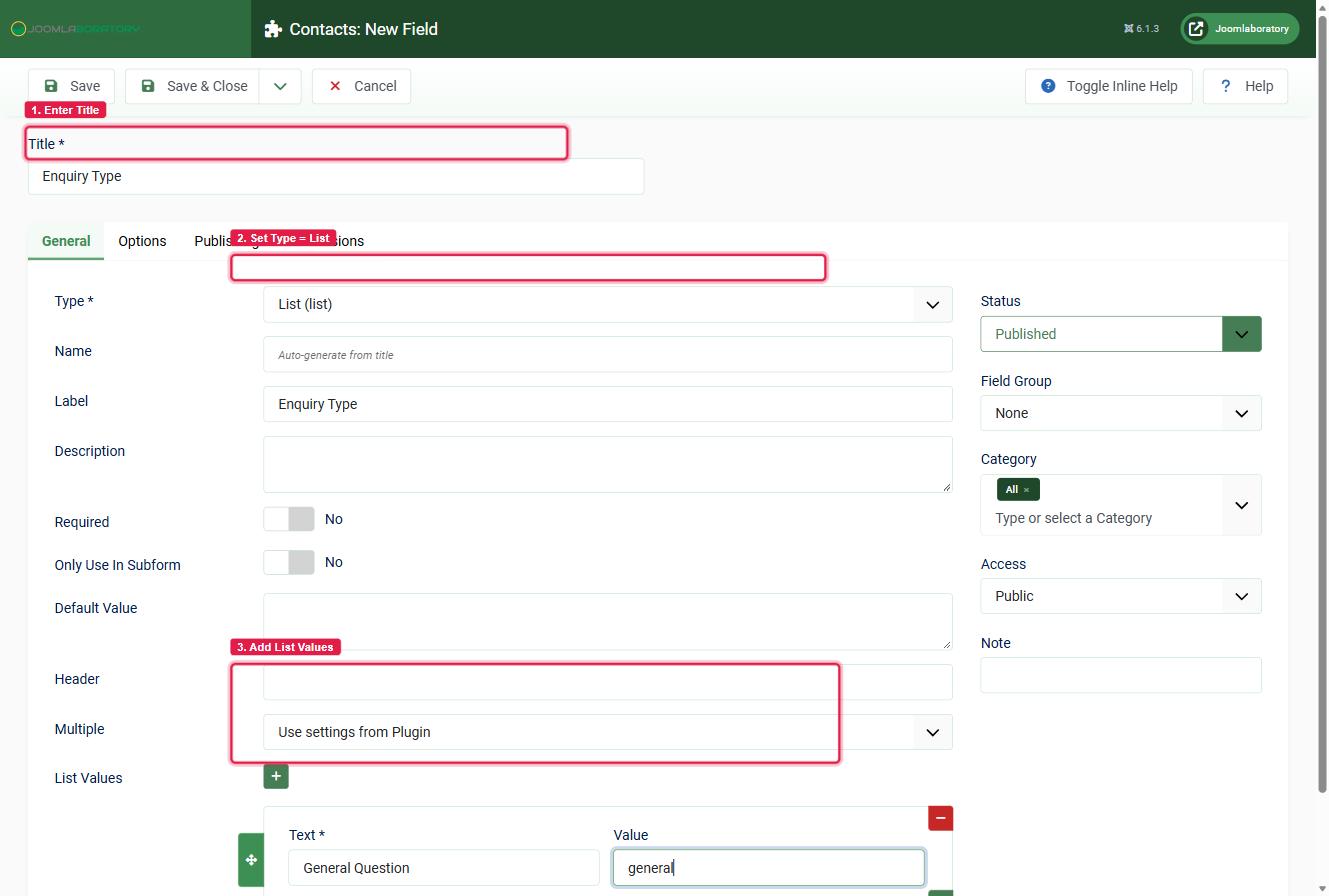Click the Description textarea

608,464
